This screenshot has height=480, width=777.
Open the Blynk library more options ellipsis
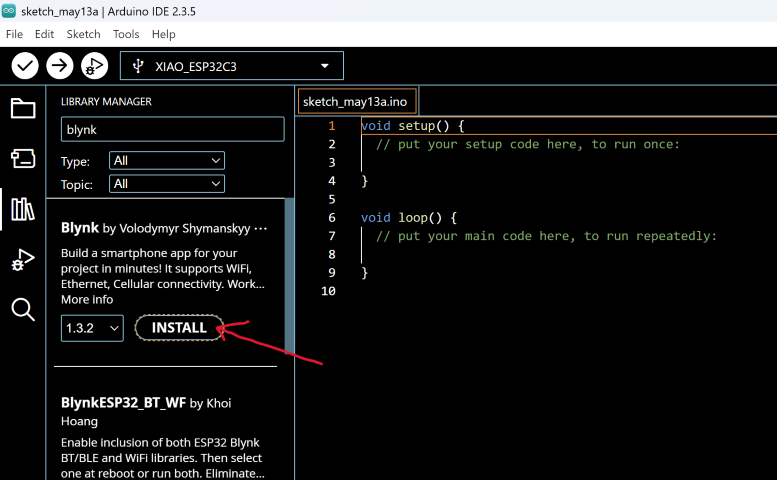(x=261, y=228)
